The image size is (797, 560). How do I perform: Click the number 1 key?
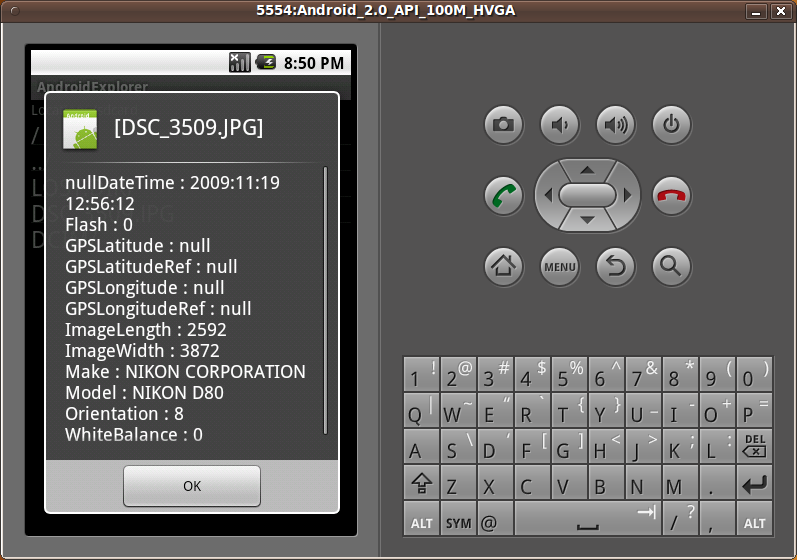click(421, 375)
